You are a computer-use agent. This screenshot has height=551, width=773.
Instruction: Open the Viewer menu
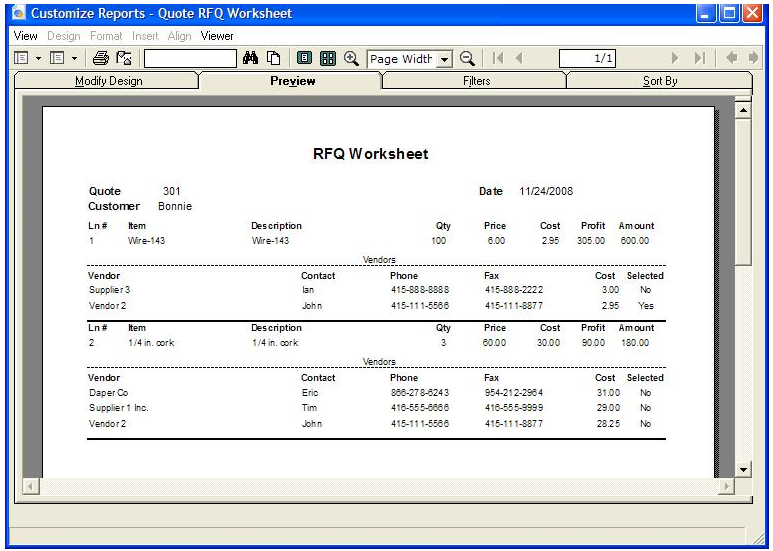click(217, 36)
